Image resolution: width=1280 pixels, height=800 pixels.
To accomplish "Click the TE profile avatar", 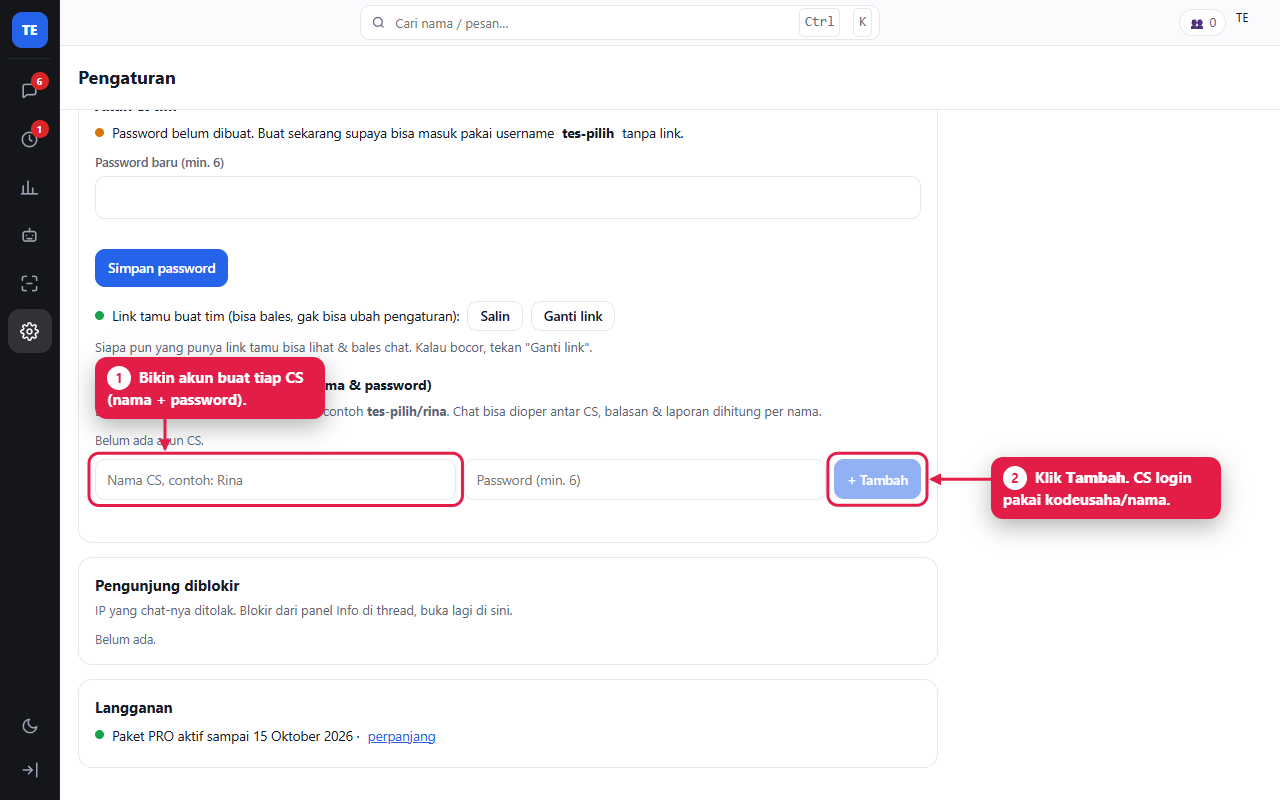I will (1242, 18).
